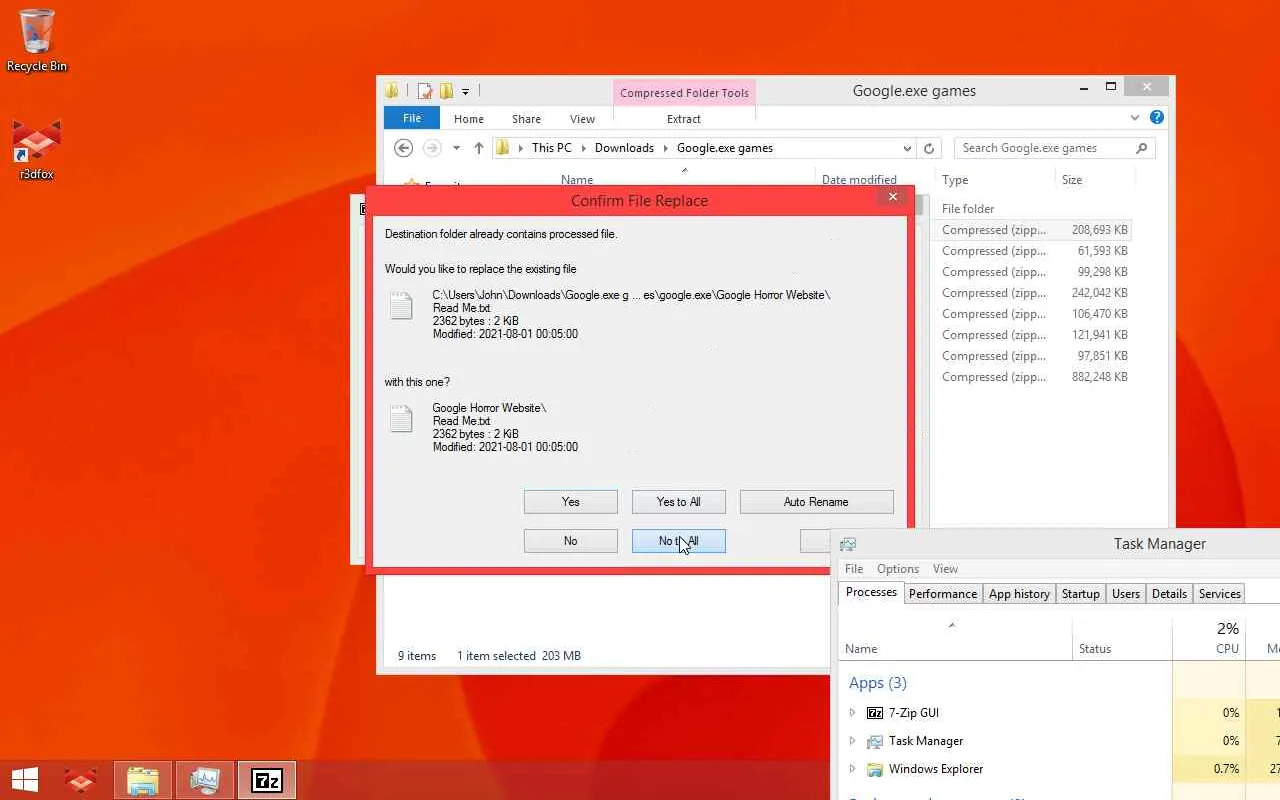Click the replacement Read Me.txt file icon
Viewport: 1280px width, 800px height.
pos(401,419)
